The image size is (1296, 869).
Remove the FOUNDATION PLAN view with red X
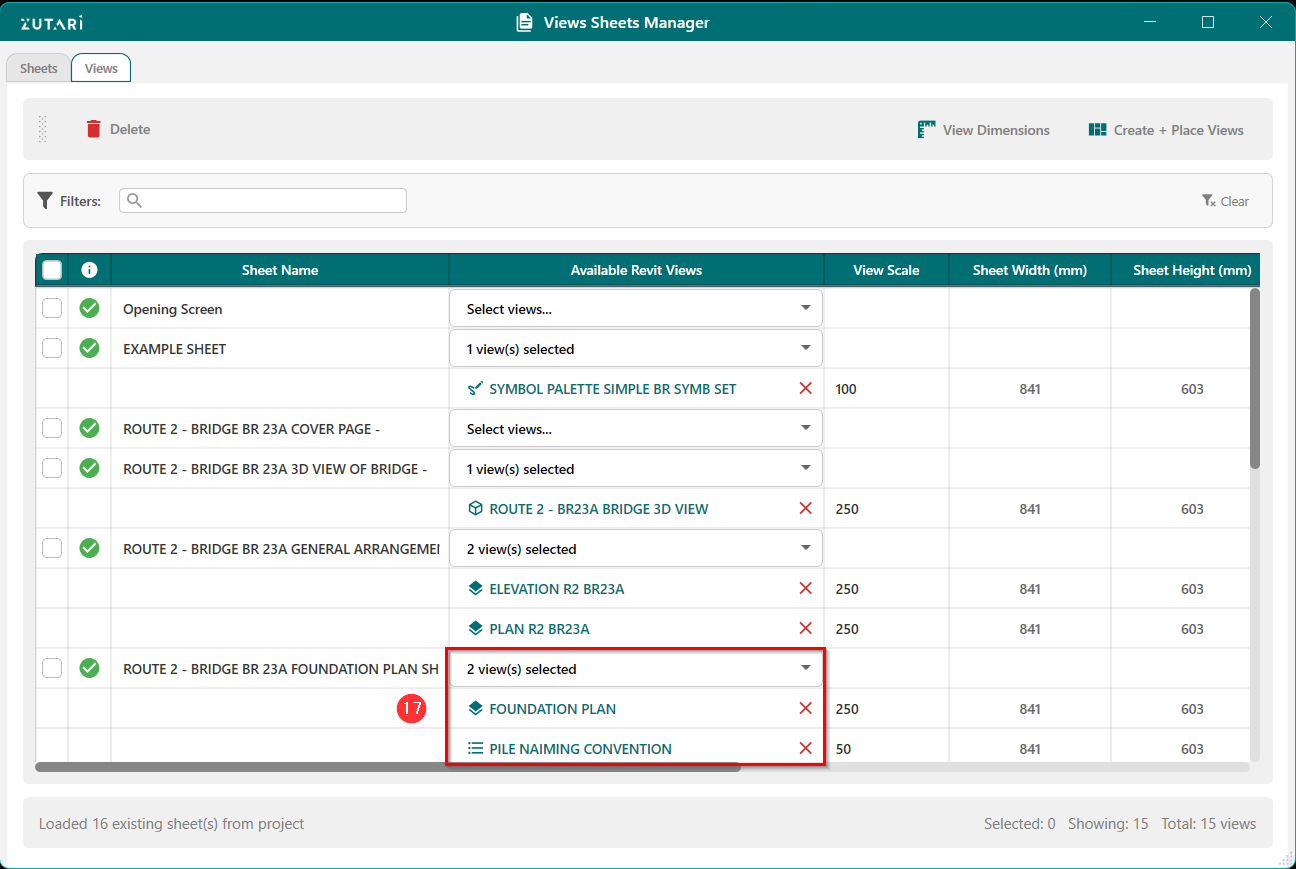pyautogui.click(x=805, y=708)
